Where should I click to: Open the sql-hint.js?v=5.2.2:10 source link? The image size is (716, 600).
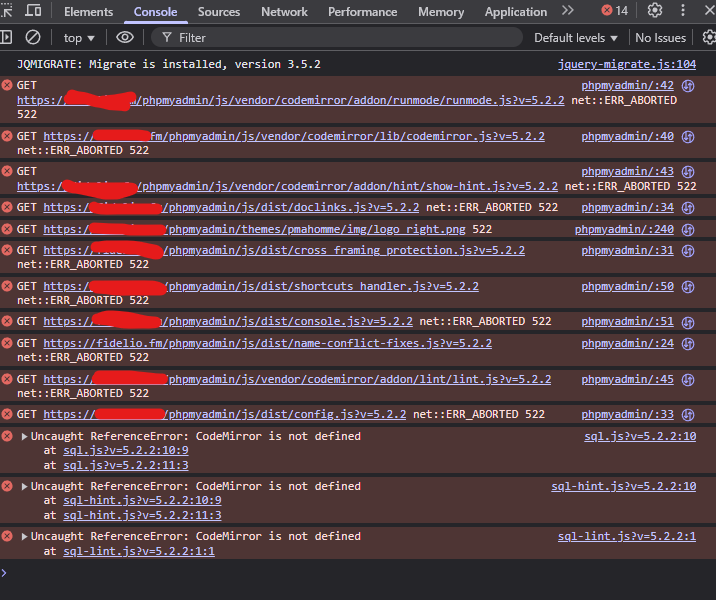click(x=624, y=486)
